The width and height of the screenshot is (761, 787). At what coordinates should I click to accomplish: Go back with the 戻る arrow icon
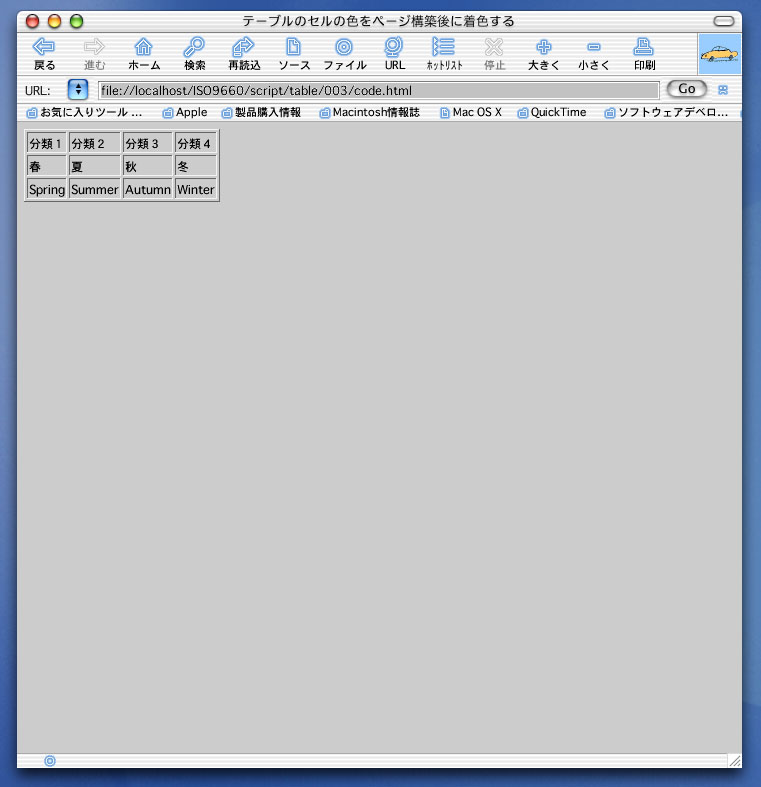(44, 47)
